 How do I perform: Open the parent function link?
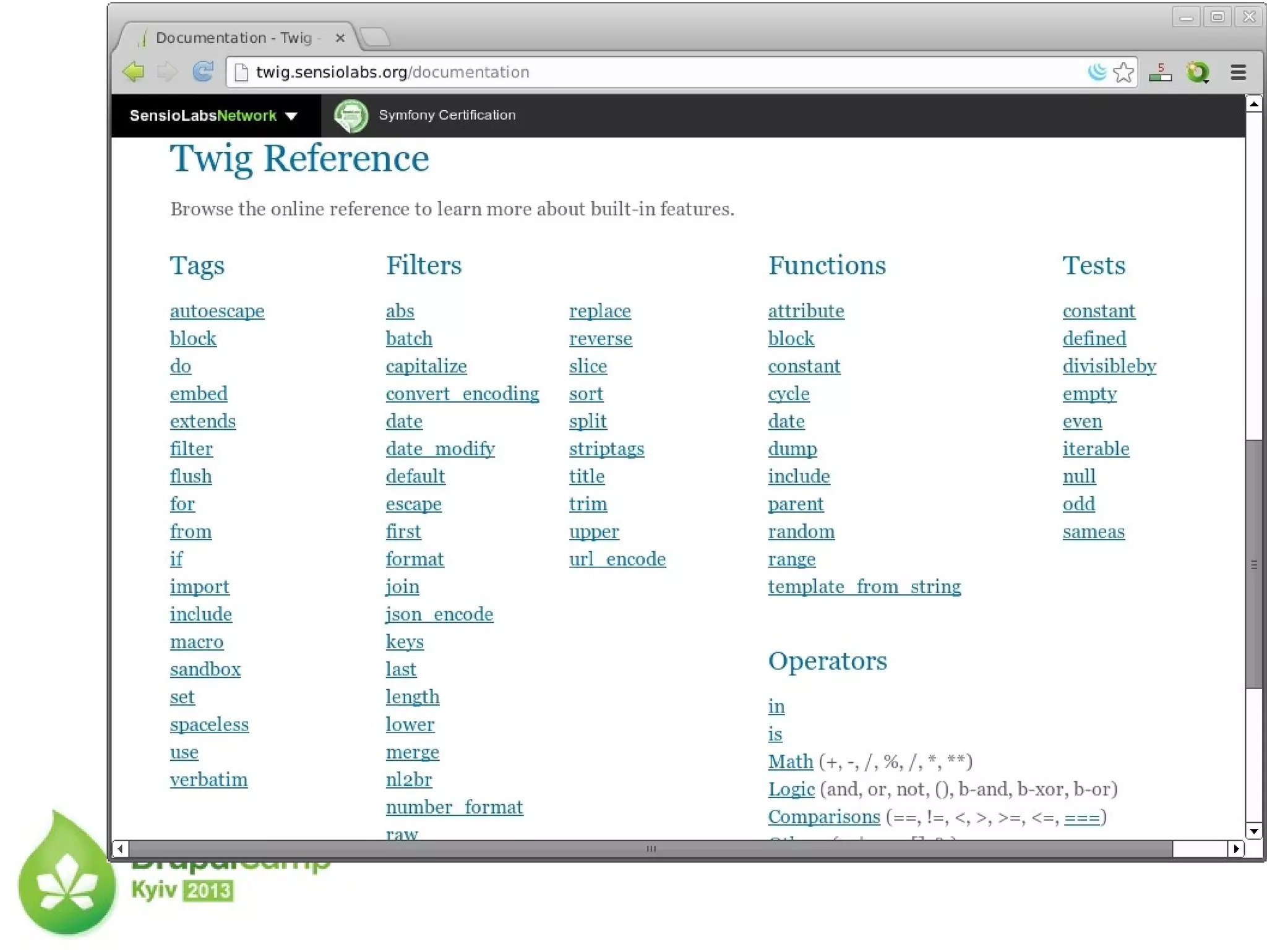[x=796, y=505]
